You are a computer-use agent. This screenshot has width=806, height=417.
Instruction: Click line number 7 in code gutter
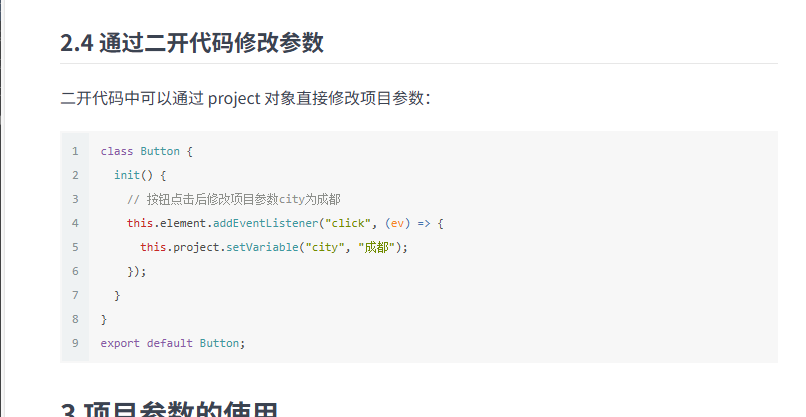point(75,295)
